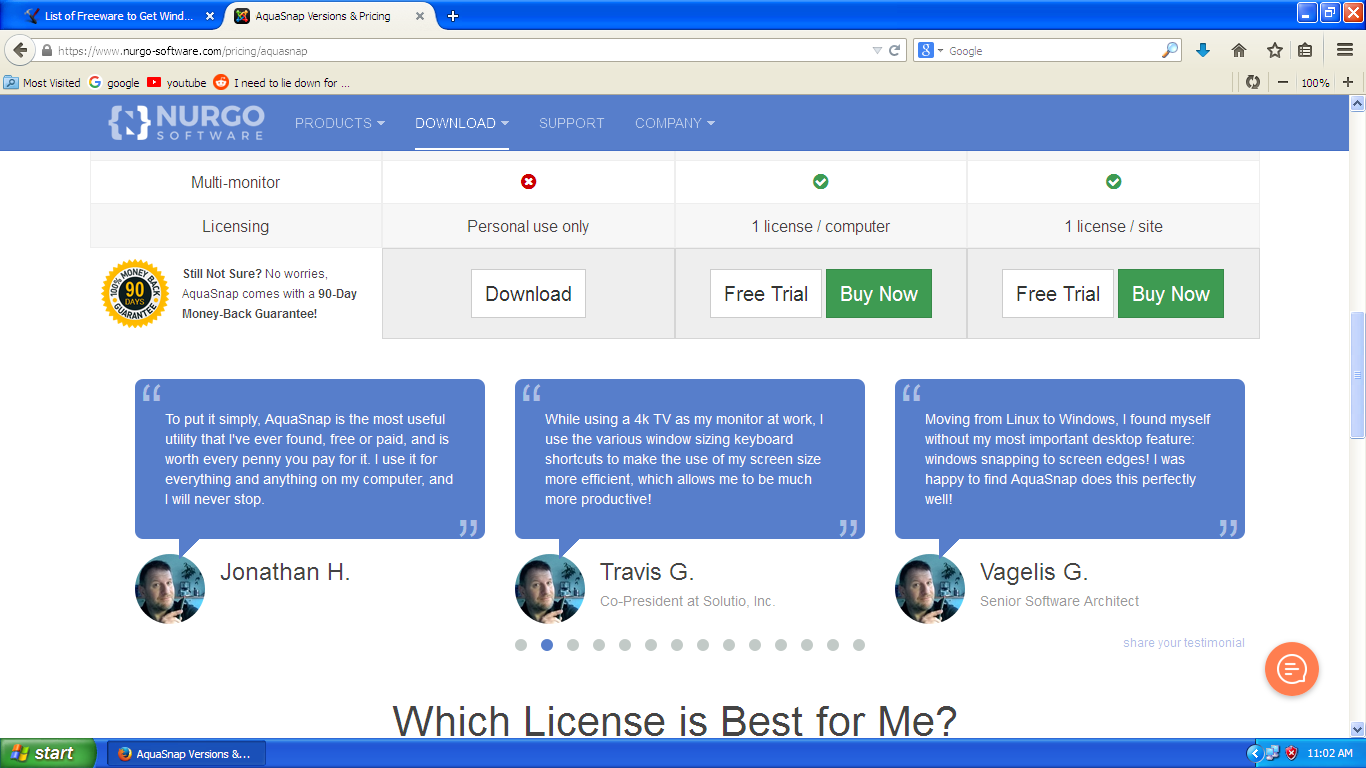Select the third testimonial carousel dot
Screen dimensions: 1366x768
click(x=573, y=645)
